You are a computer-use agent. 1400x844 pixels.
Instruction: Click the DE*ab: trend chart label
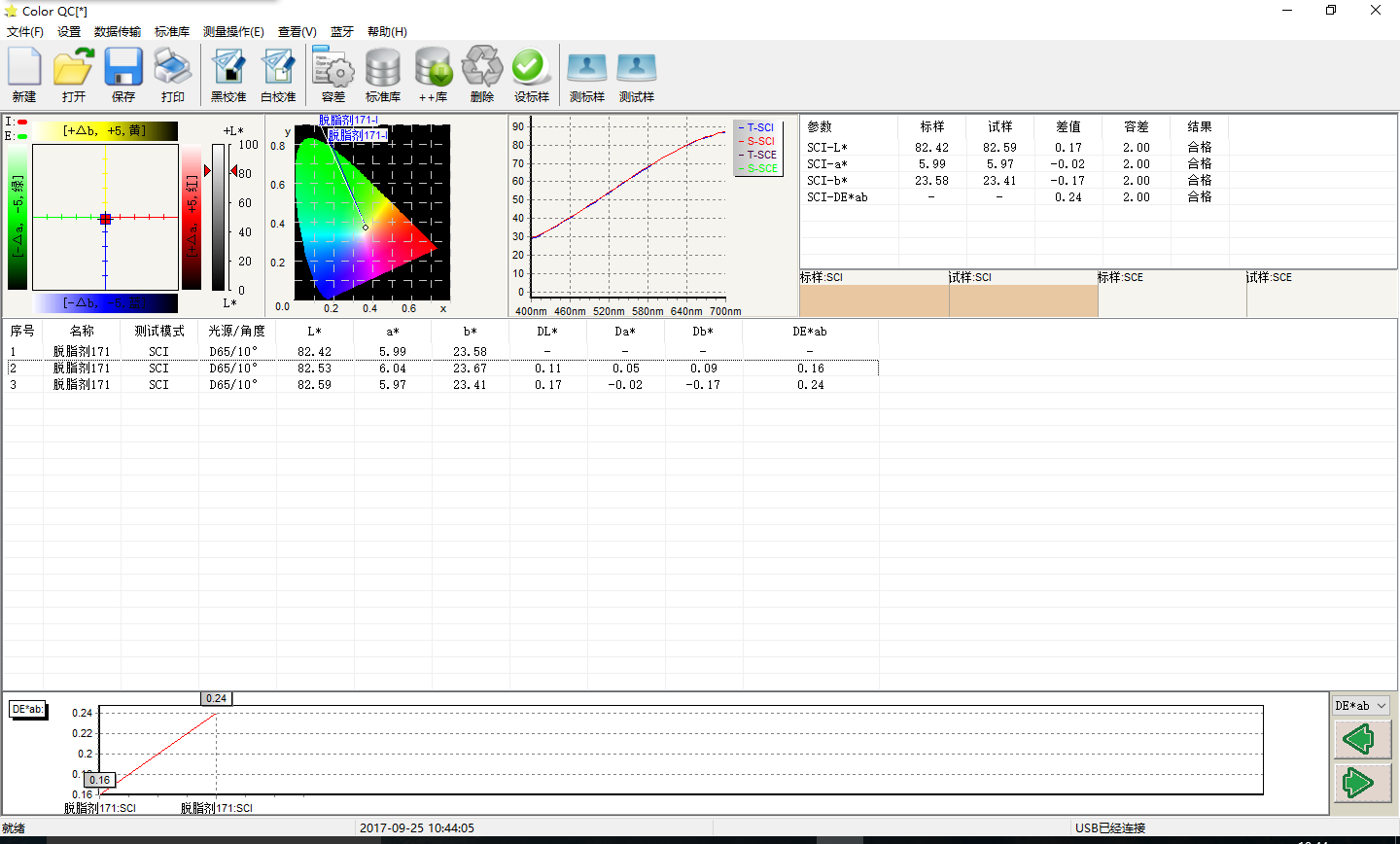(x=27, y=710)
